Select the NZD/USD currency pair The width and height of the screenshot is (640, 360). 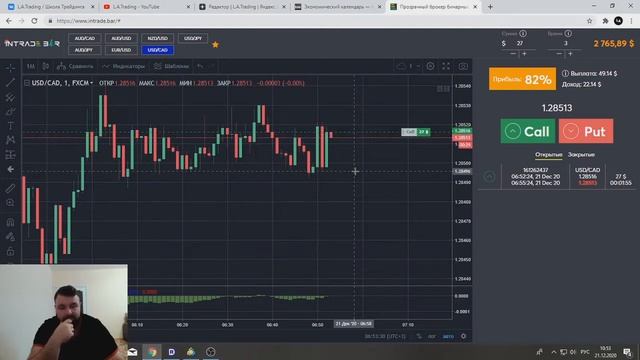click(x=158, y=38)
